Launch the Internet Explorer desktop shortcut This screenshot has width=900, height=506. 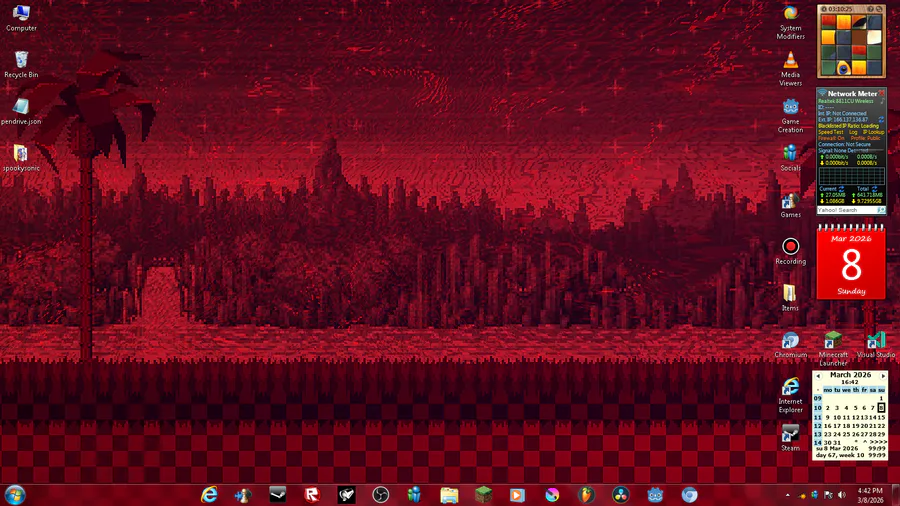tap(790, 395)
